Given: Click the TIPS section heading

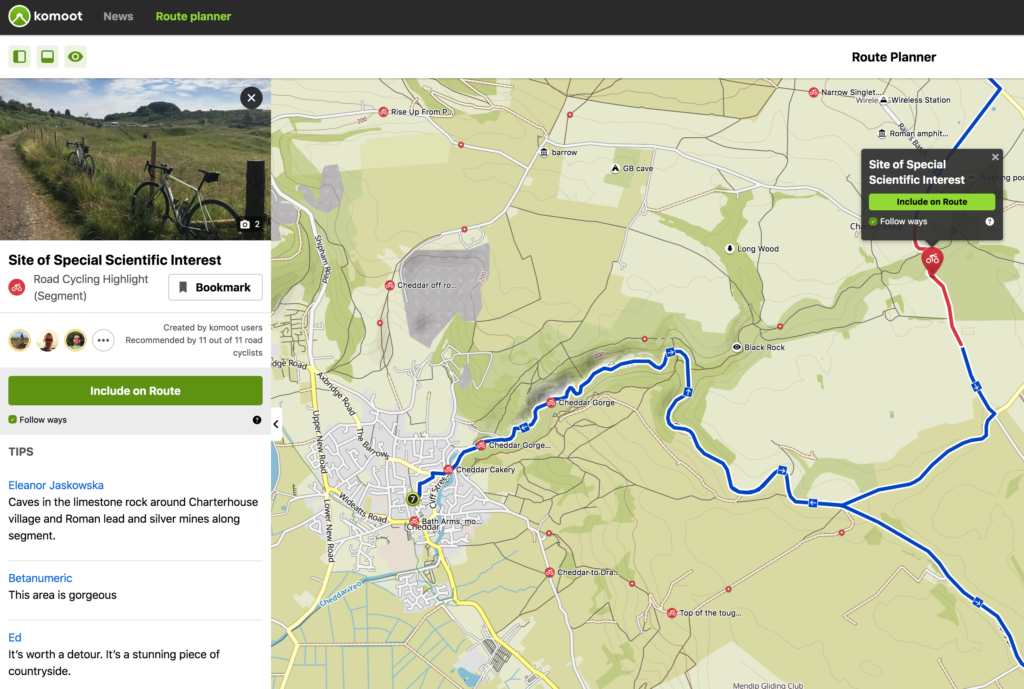Looking at the screenshot, I should point(21,452).
